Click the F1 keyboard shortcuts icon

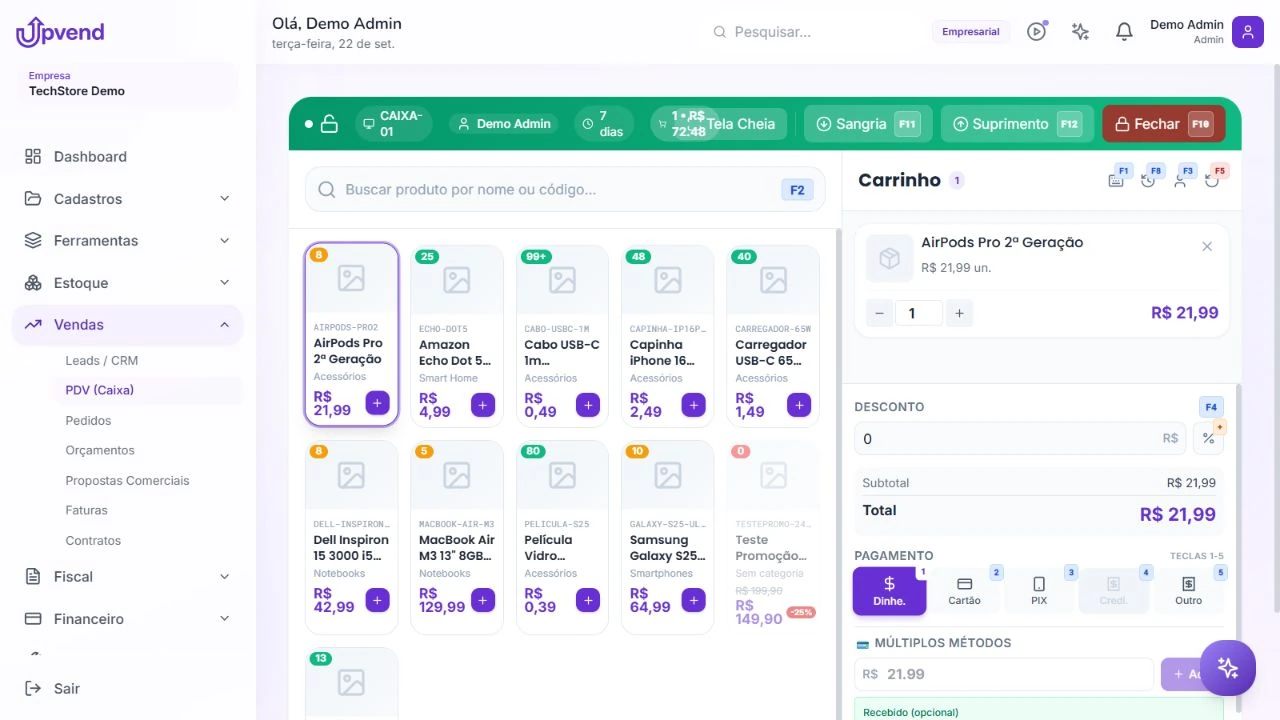[1117, 180]
